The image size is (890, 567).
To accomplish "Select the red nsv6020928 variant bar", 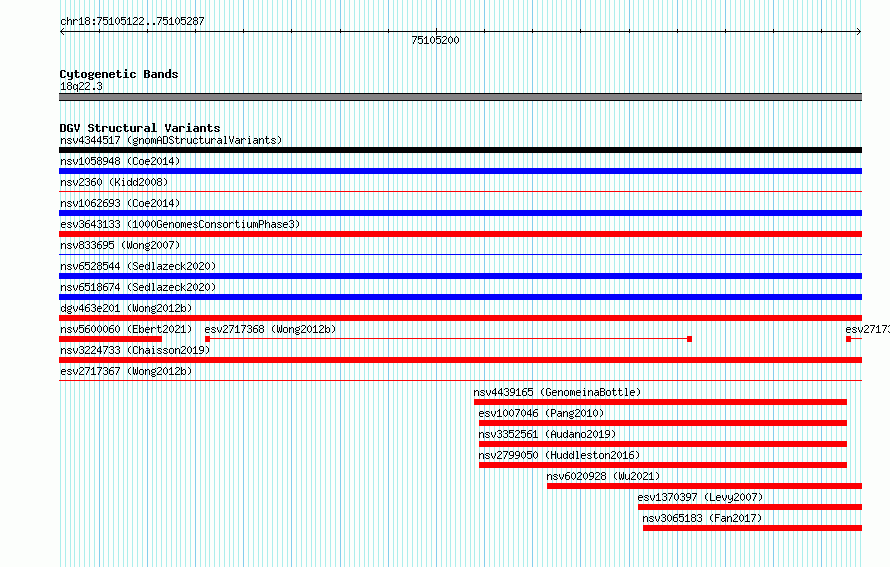I will click(704, 486).
